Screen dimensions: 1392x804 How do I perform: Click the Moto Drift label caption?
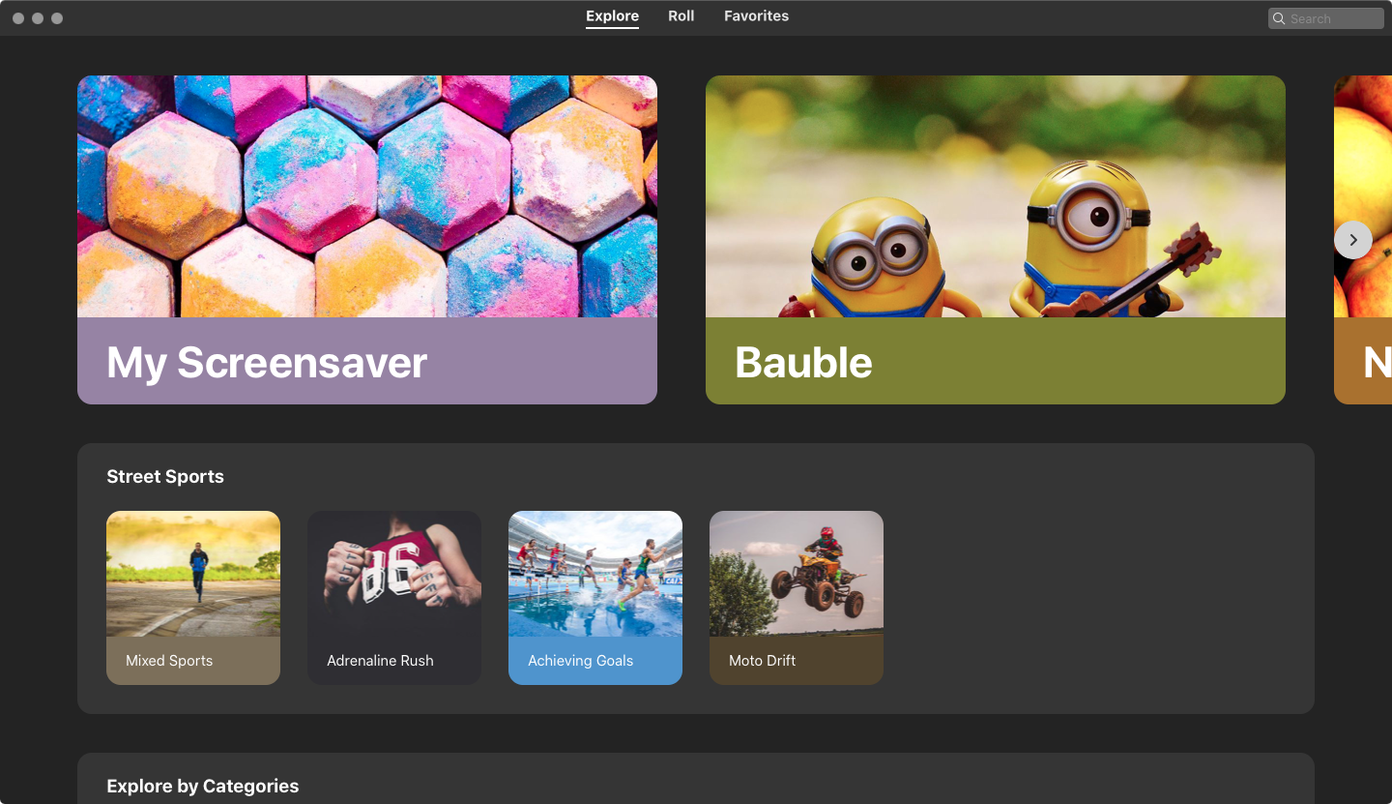tap(762, 661)
